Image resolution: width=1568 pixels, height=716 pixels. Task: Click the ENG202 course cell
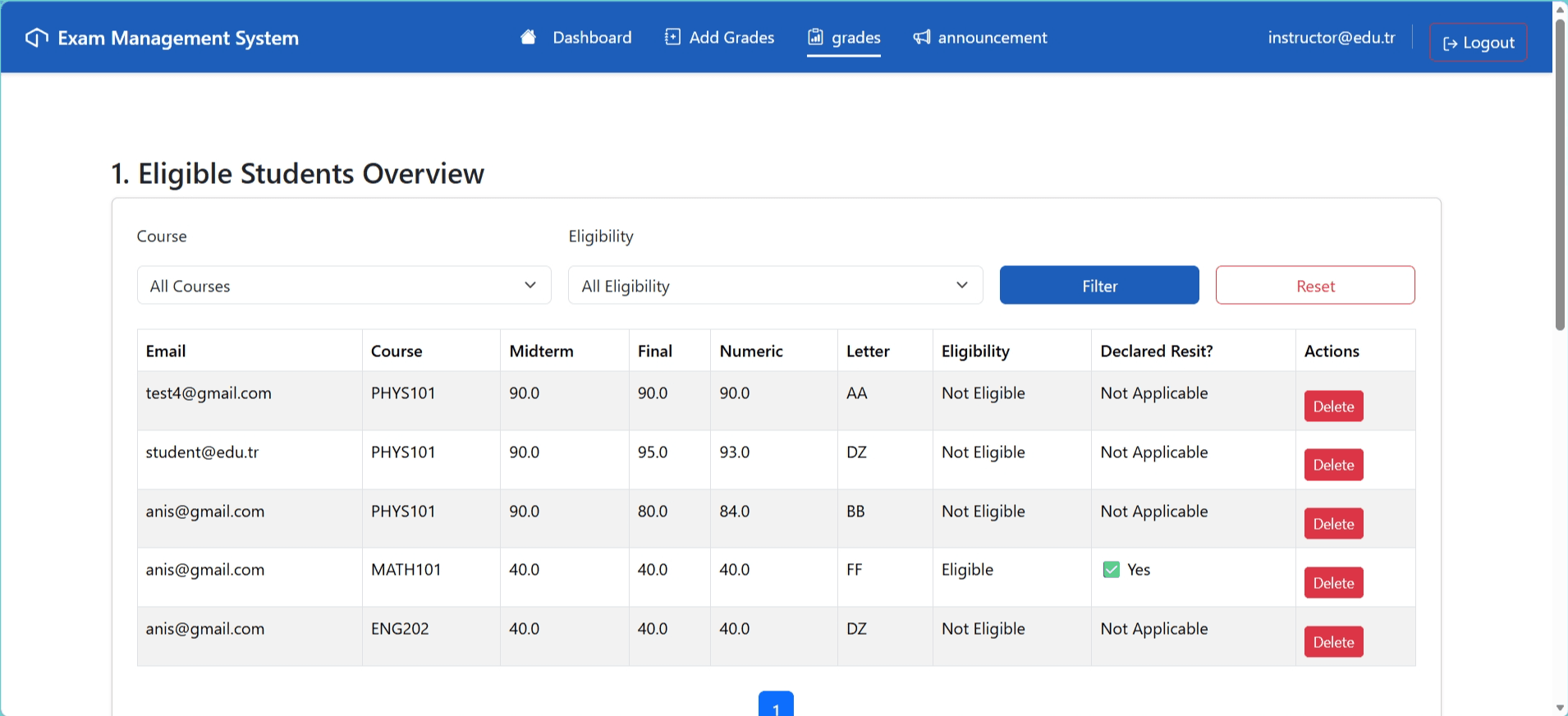coord(431,636)
